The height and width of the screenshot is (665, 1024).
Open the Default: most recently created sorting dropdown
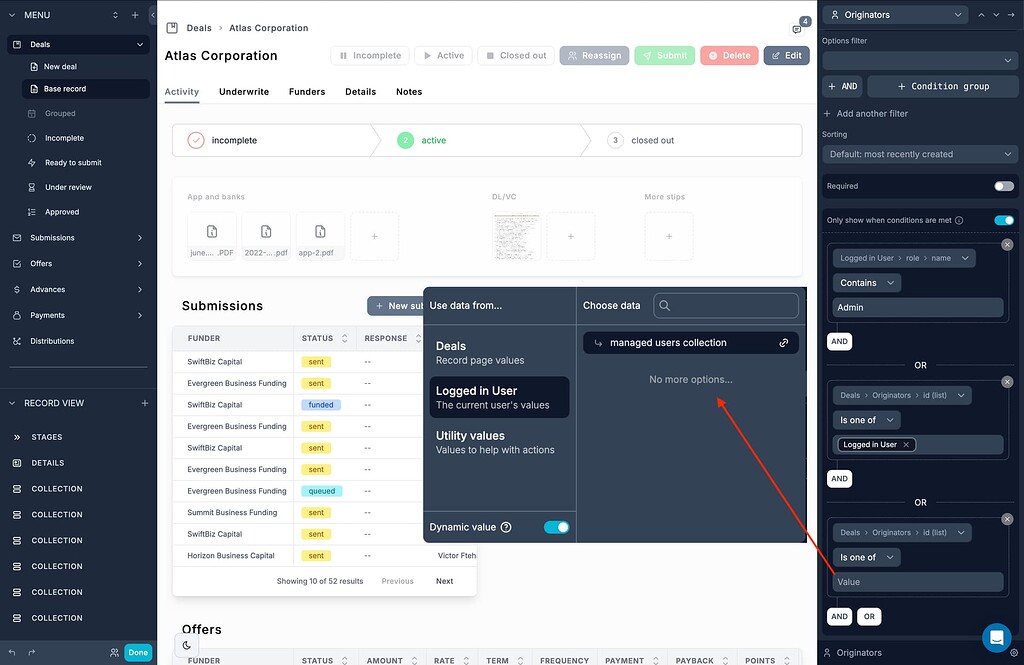(x=918, y=154)
